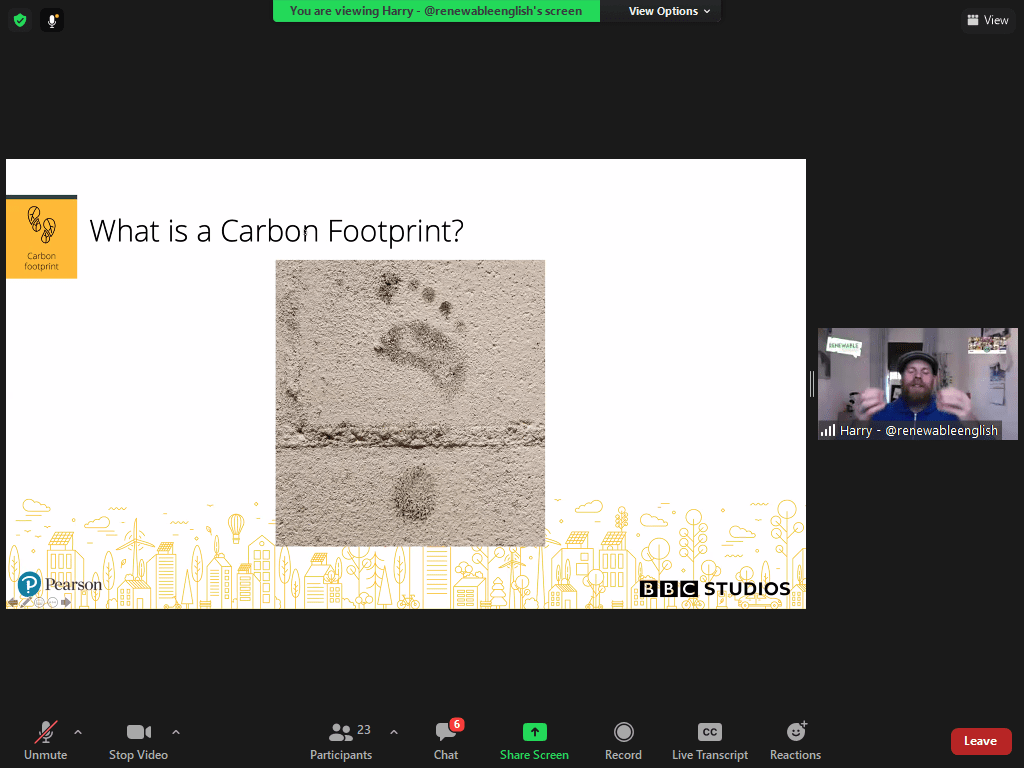Click the slide's pen annotation tool

(x=26, y=602)
